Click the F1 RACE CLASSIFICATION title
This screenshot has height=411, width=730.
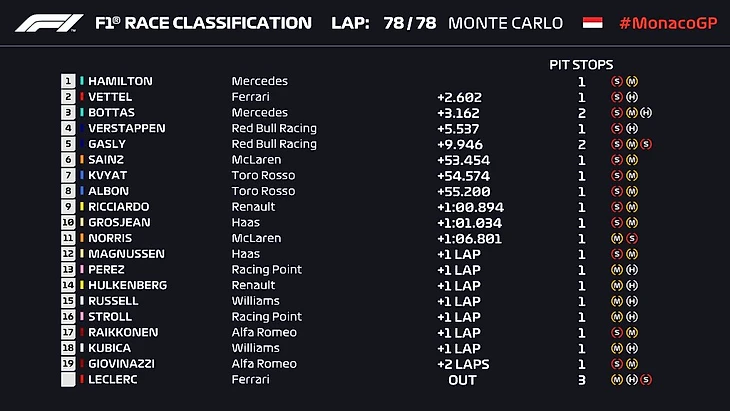point(201,23)
